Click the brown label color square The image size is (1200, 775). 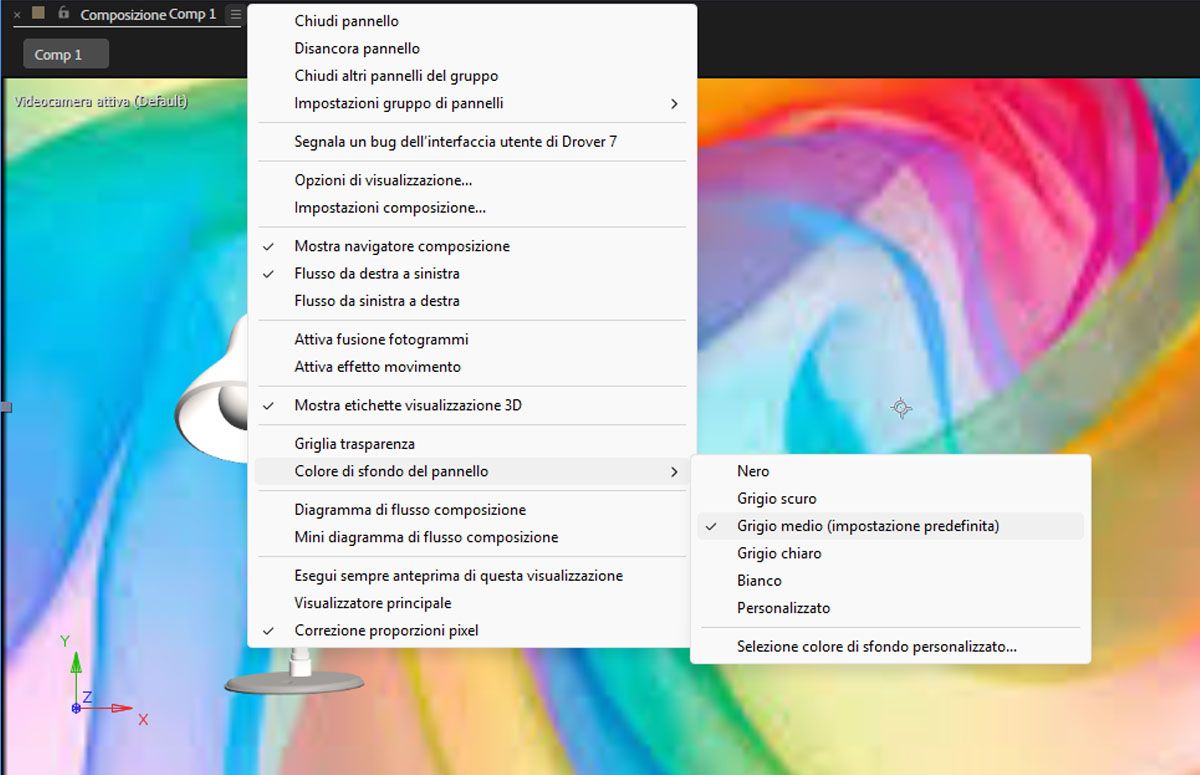point(38,14)
